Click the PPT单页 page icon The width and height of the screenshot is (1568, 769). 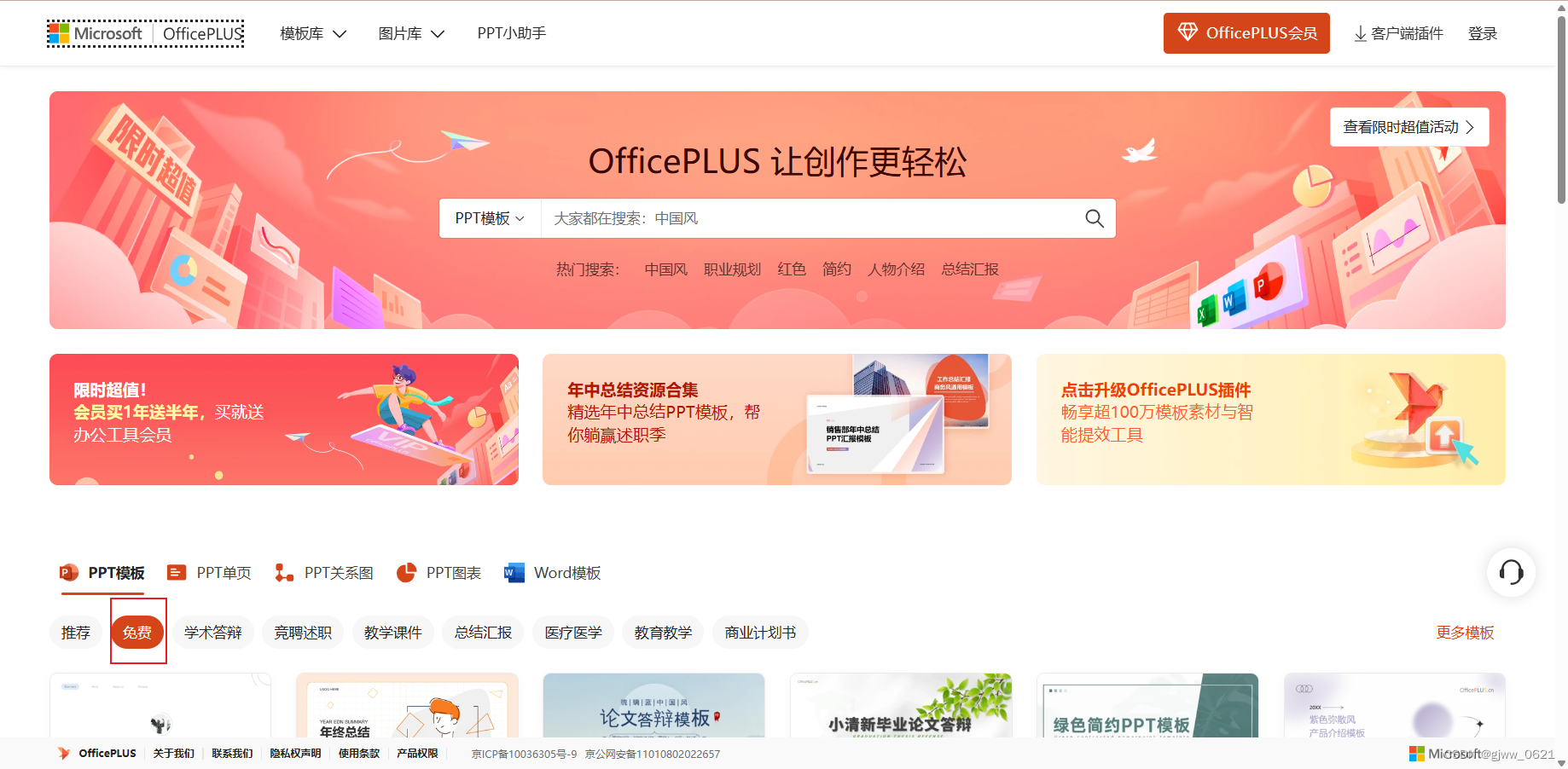[x=176, y=572]
